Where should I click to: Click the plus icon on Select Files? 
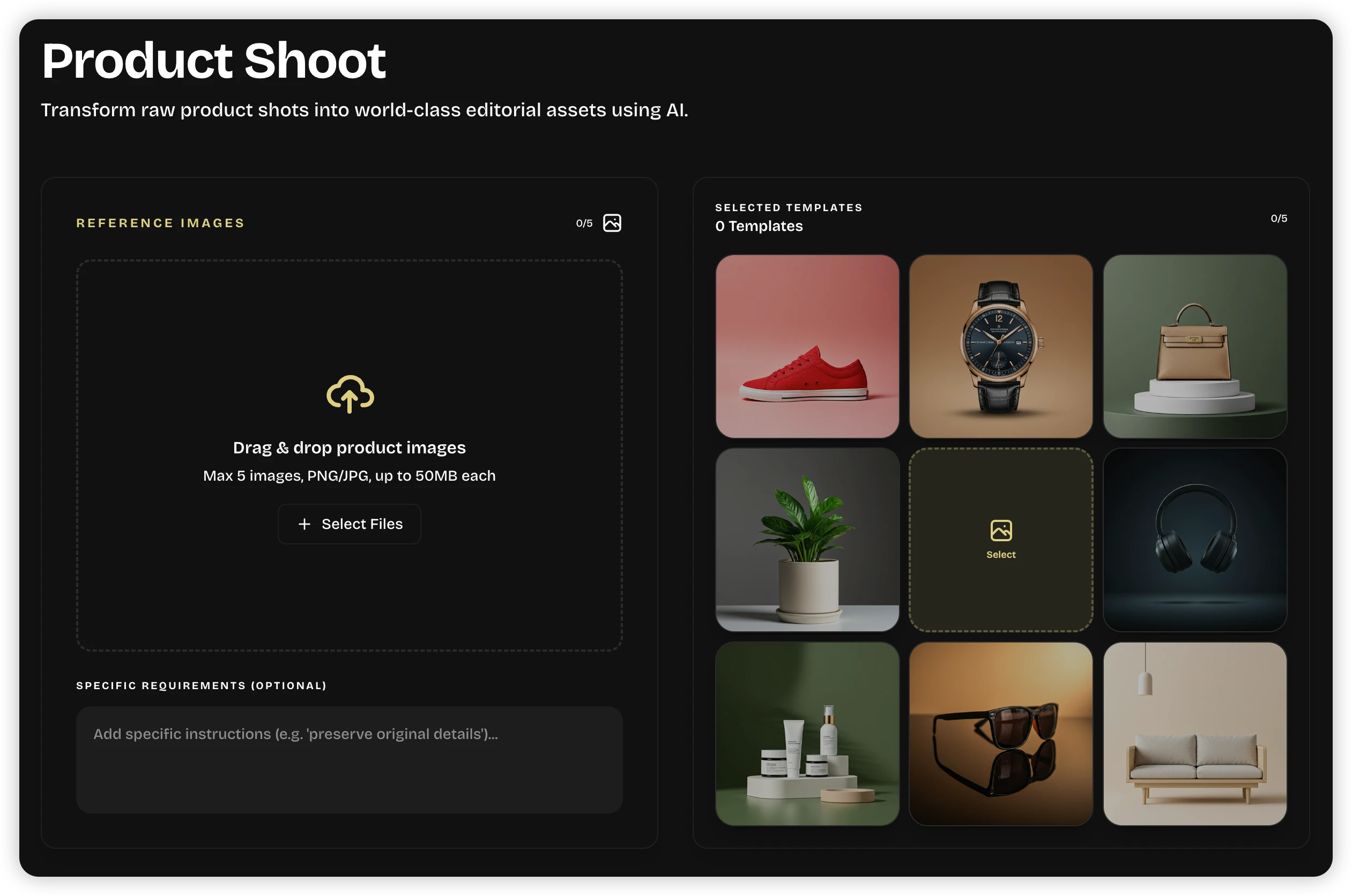[x=304, y=524]
